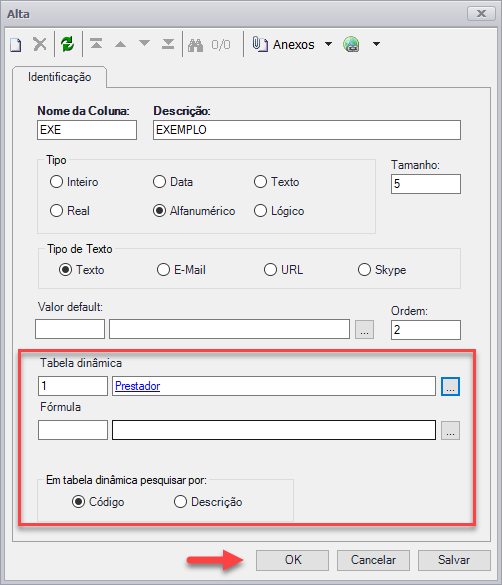Viewport: 502px width, 585px height.
Task: Go to last record arrow icon
Action: click(168, 44)
